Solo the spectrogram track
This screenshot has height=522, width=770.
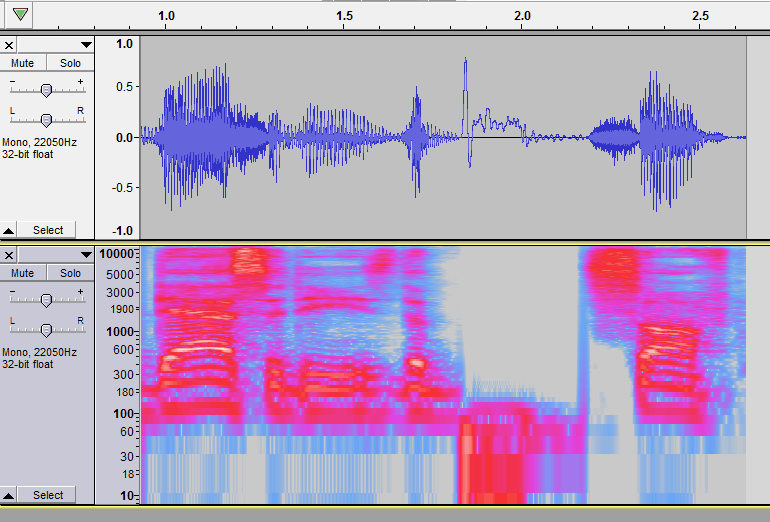(70, 273)
